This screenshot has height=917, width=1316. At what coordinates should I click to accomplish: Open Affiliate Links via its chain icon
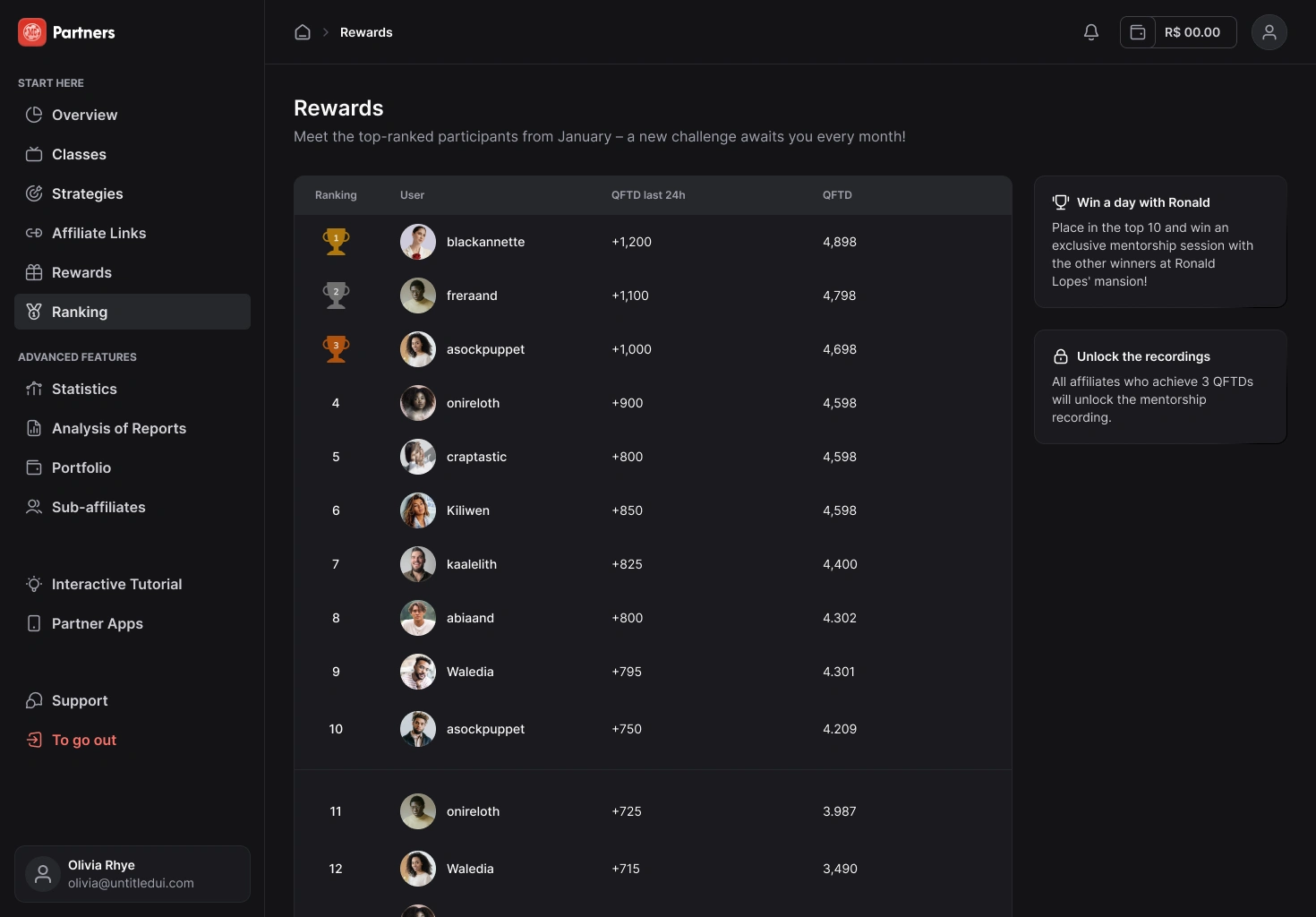34,233
